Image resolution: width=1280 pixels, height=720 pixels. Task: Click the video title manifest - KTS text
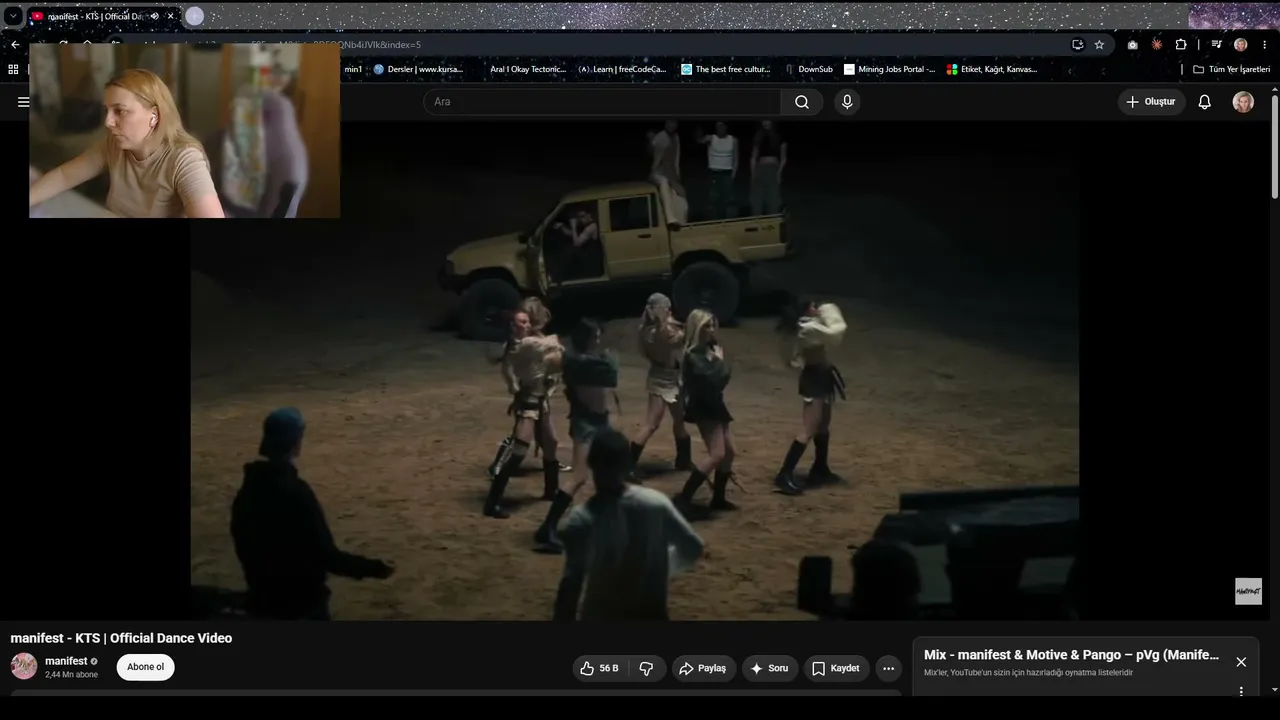[x=121, y=638]
